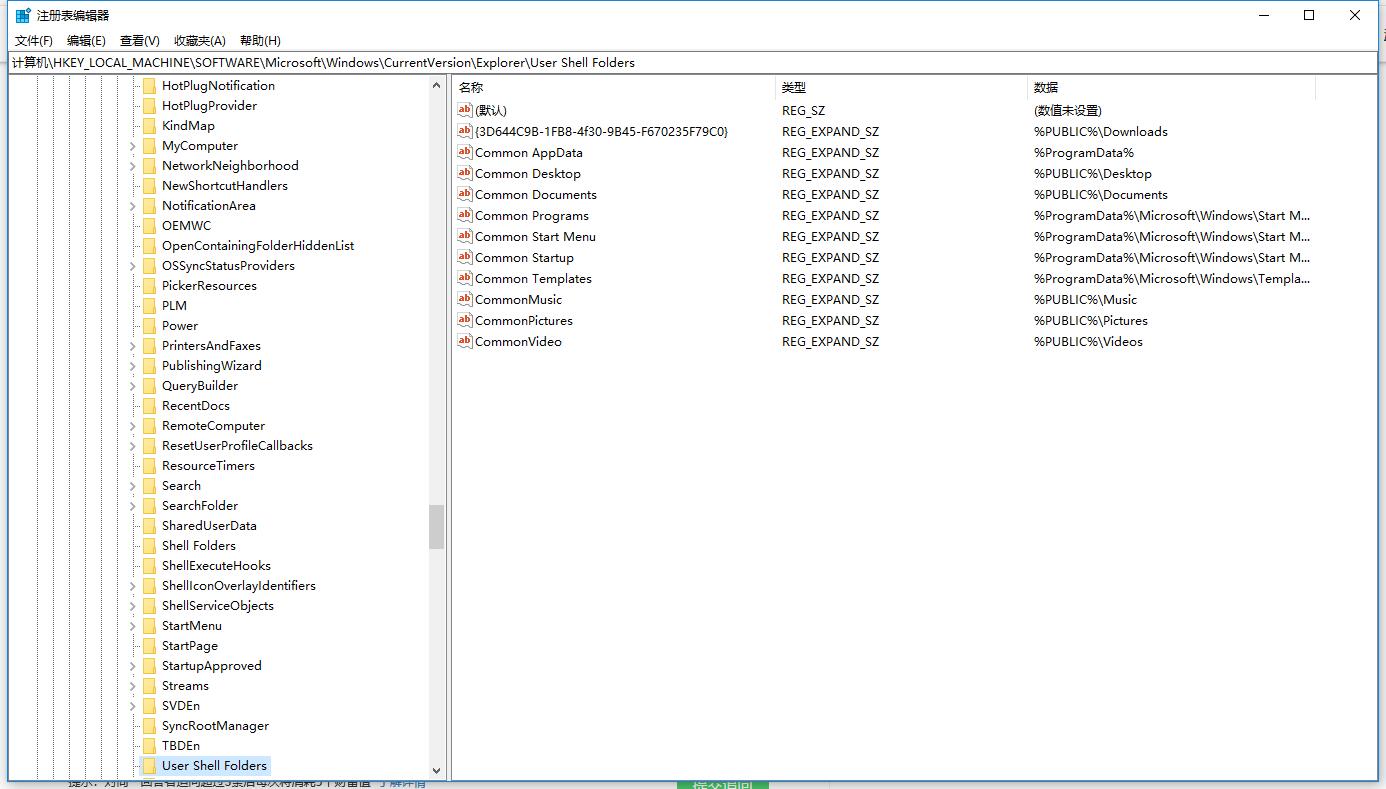
Task: Expand the RemoteComputer key
Action: 133,426
